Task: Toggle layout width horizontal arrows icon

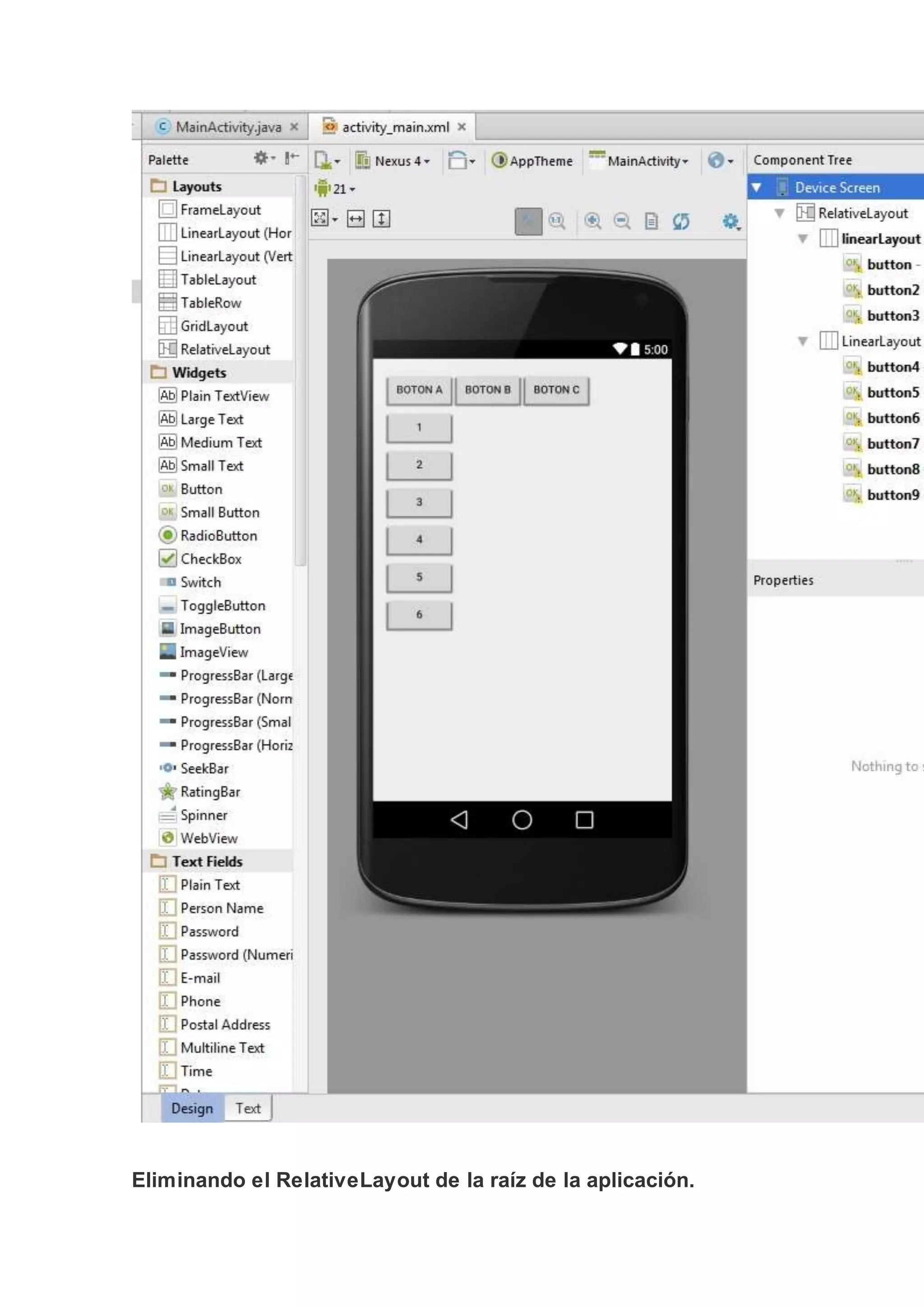Action: click(x=356, y=218)
